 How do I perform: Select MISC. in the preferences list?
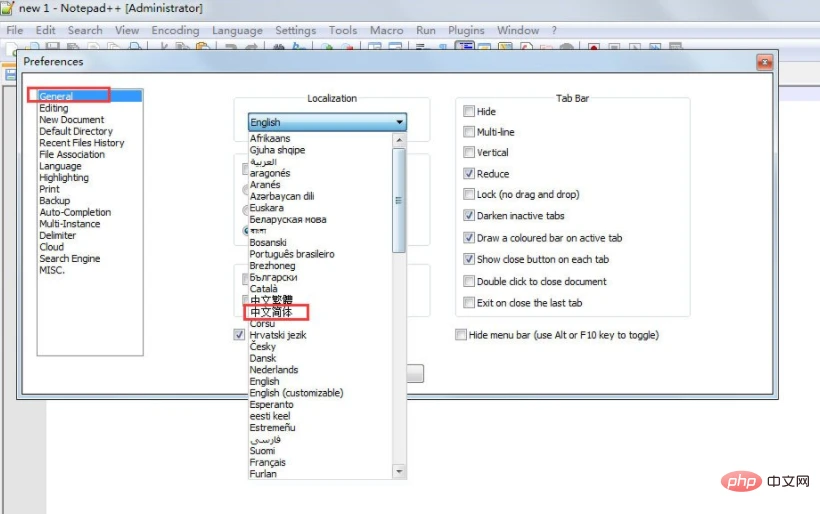(52, 270)
